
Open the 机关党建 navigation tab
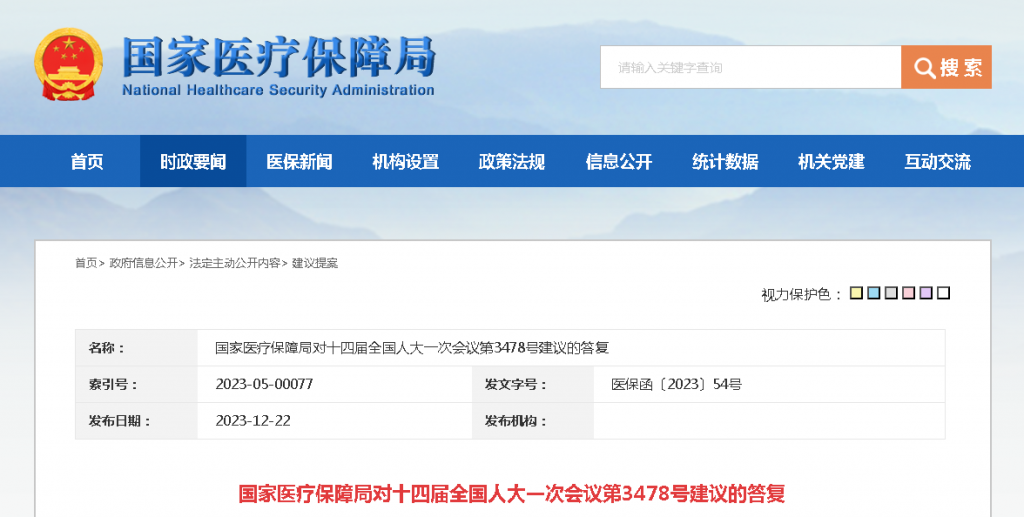pyautogui.click(x=831, y=161)
